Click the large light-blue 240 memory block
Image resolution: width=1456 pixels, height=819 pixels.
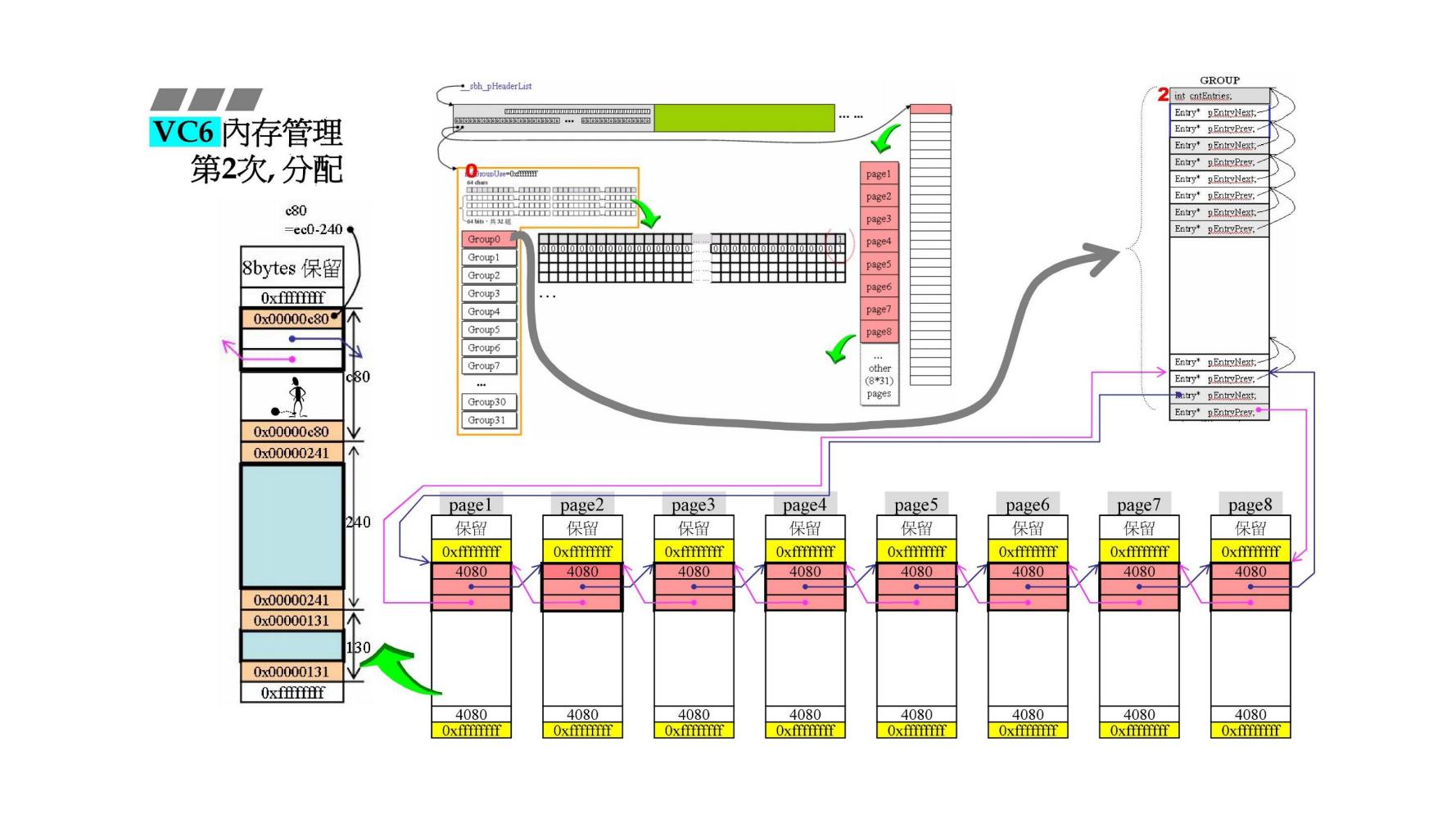(x=292, y=526)
